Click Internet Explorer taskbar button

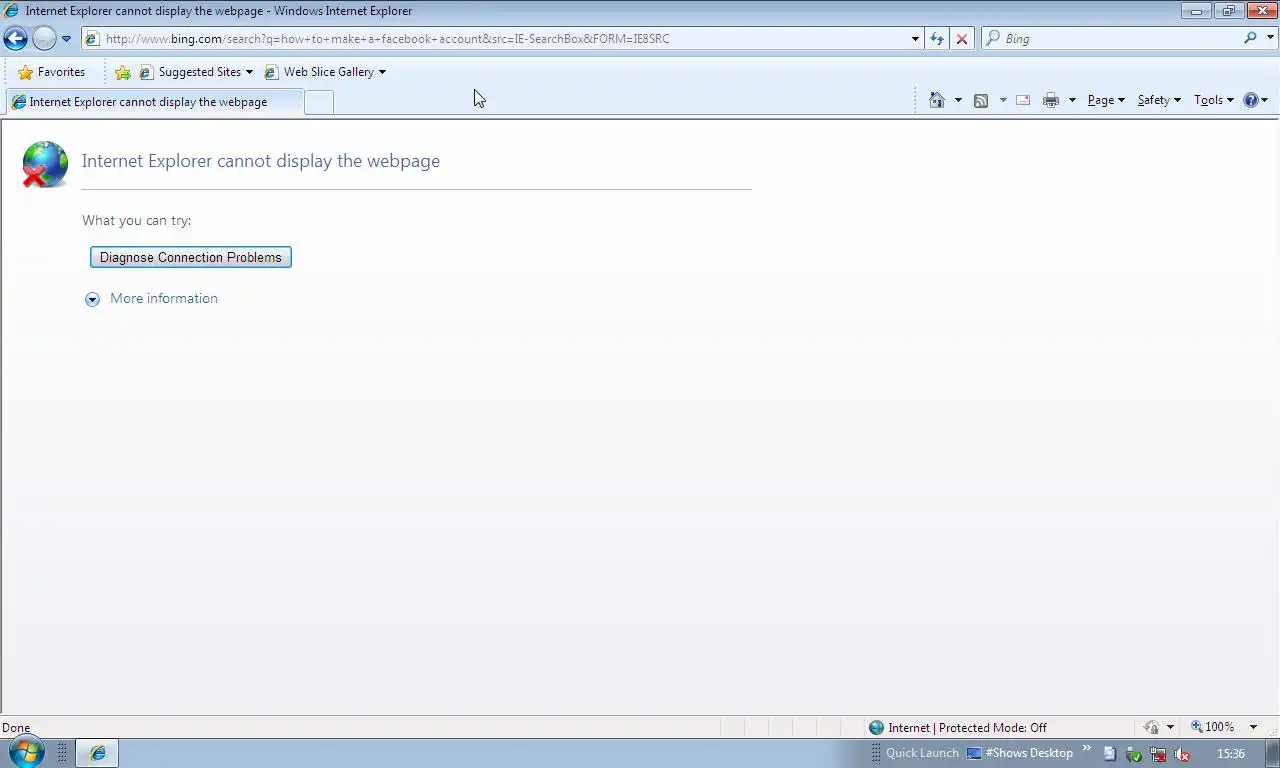[98, 753]
